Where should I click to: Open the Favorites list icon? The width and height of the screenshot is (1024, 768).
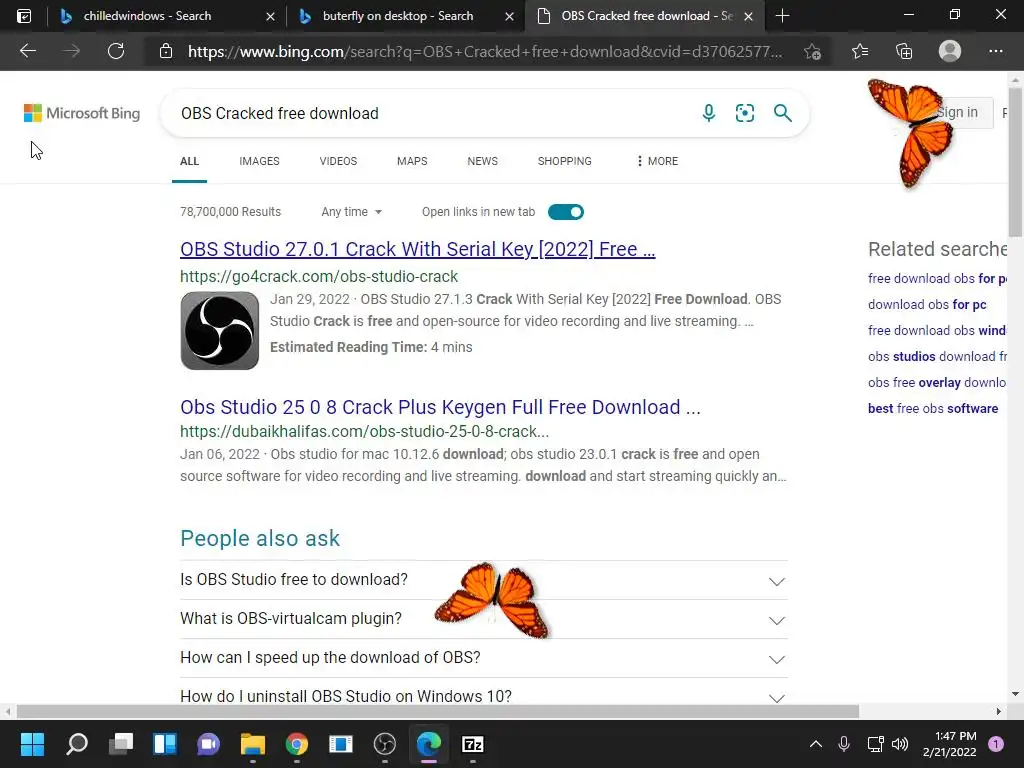[859, 51]
